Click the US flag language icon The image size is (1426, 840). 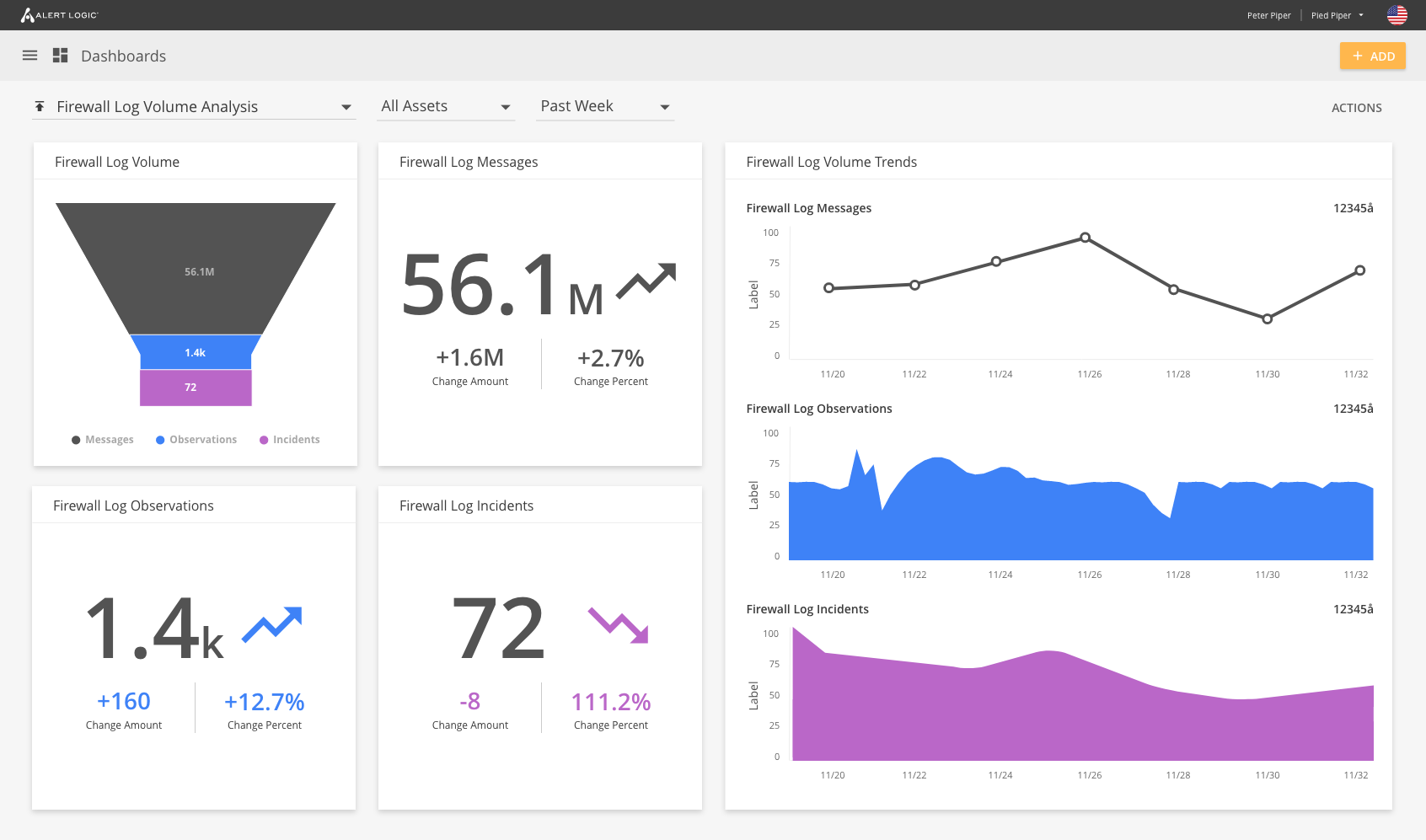[1397, 15]
